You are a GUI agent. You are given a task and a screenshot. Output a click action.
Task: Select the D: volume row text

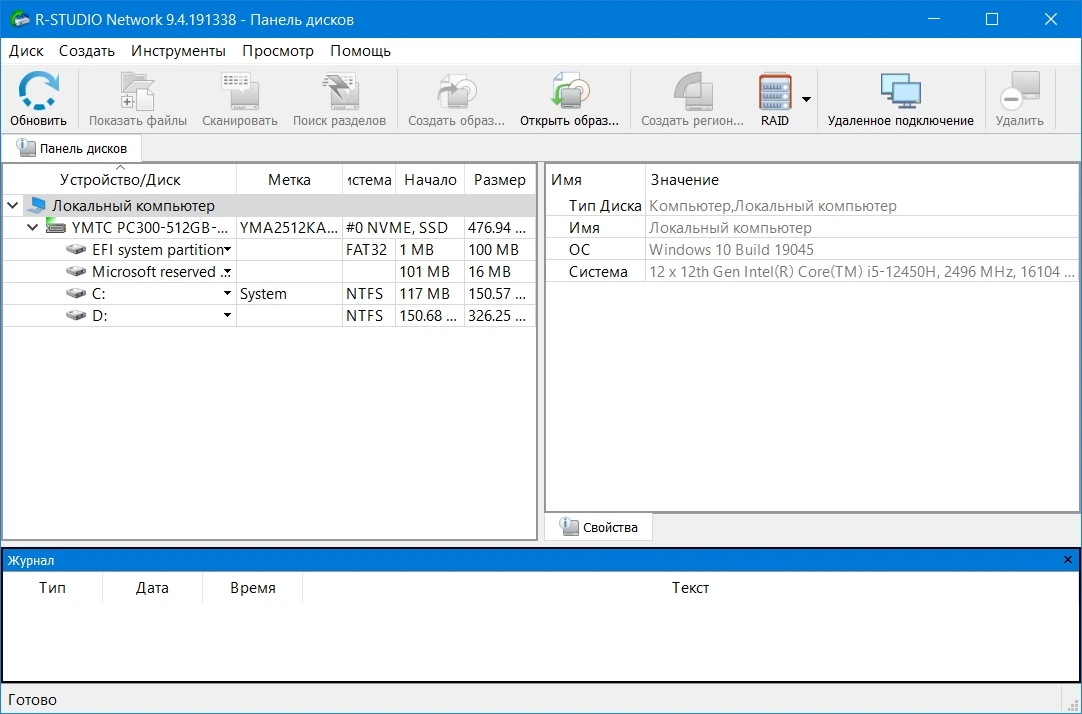click(x=99, y=316)
